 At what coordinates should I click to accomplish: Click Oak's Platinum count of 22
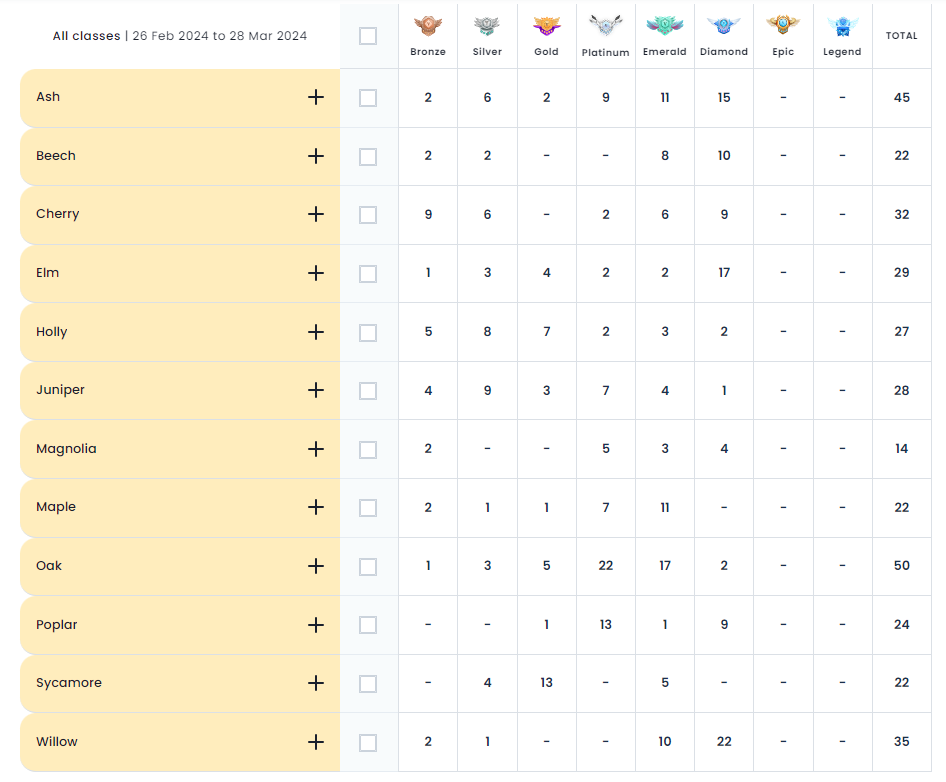pos(606,565)
